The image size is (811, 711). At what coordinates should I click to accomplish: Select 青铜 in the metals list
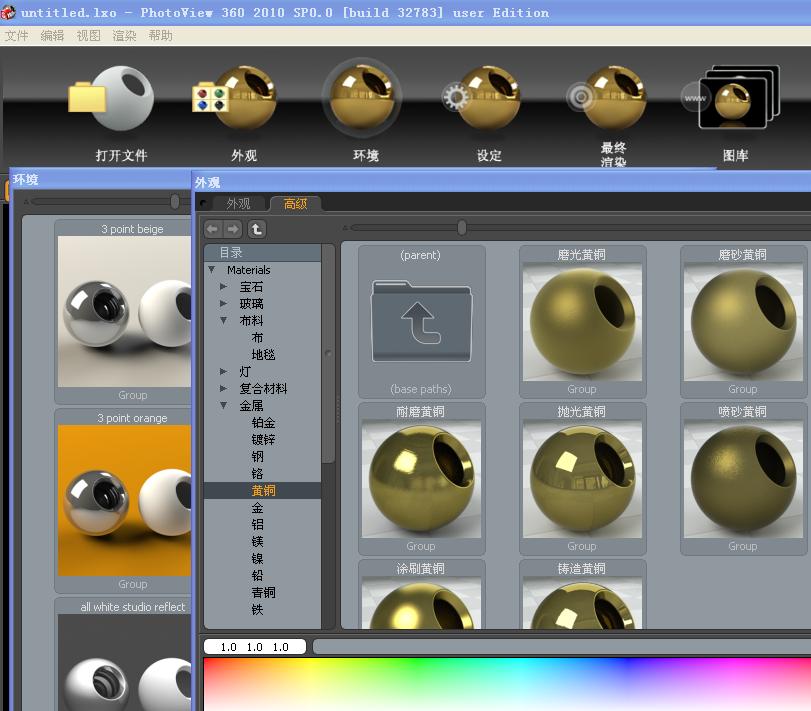pos(263,593)
